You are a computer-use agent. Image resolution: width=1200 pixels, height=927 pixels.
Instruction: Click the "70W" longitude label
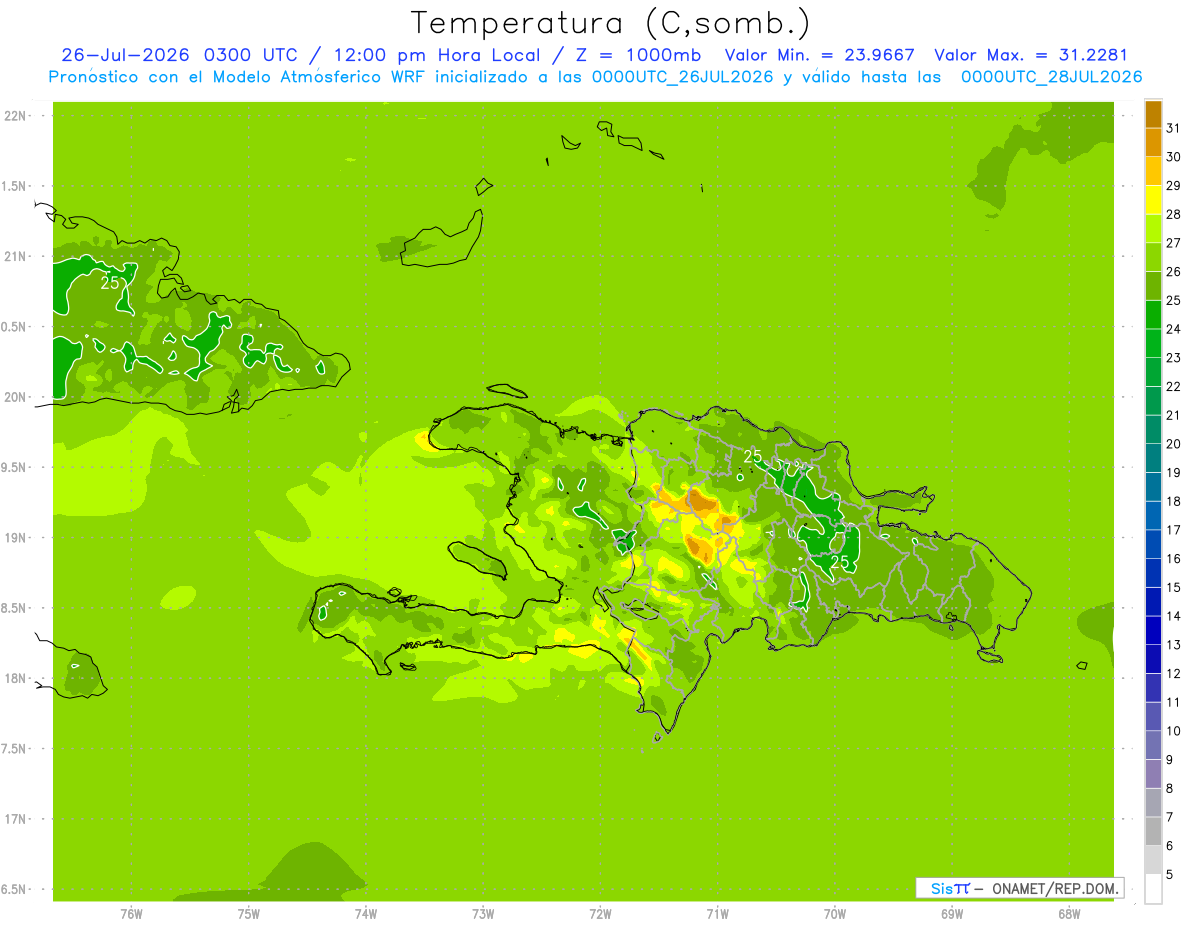point(835,914)
